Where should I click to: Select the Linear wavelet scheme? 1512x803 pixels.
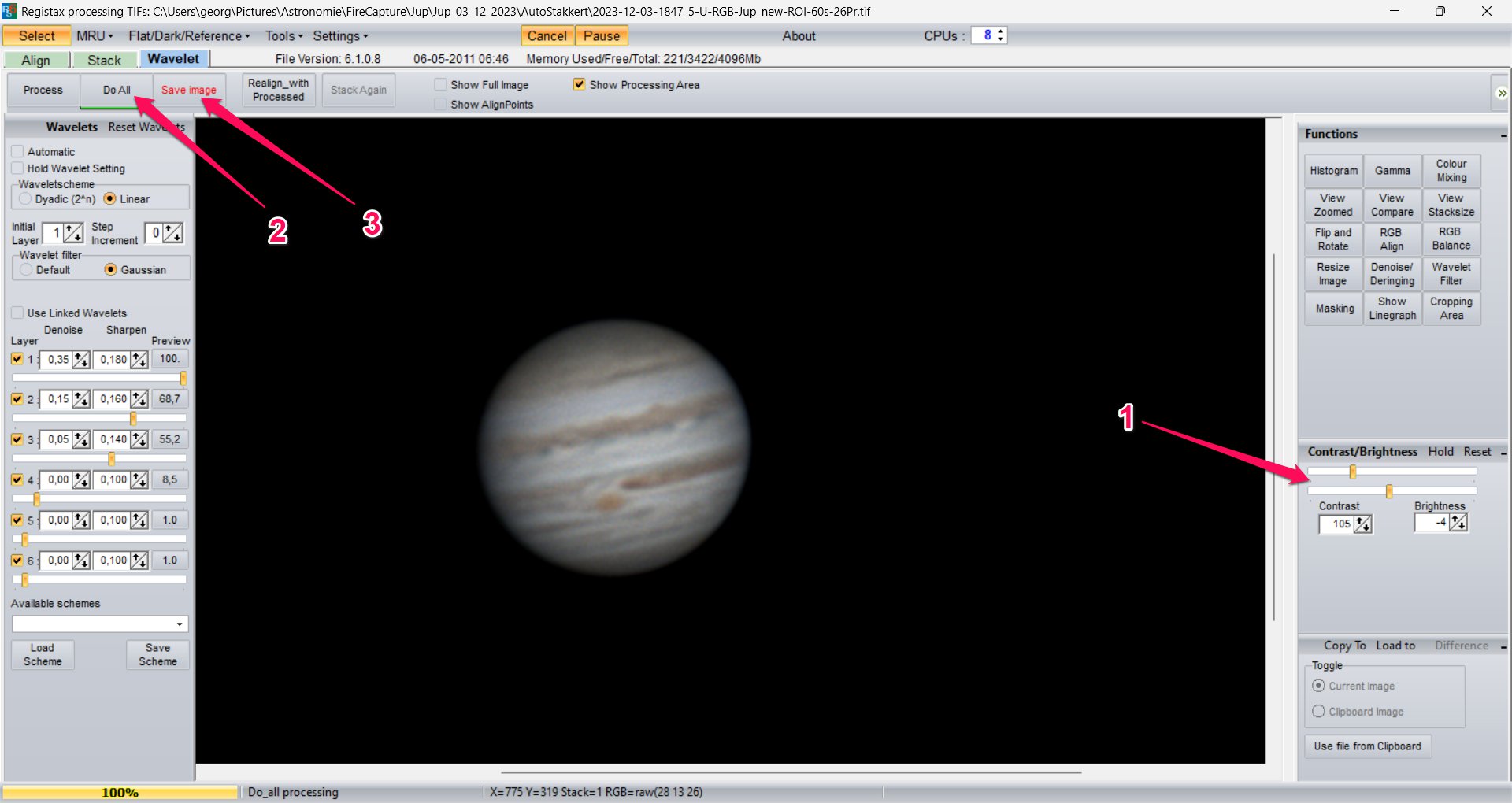coord(110,199)
